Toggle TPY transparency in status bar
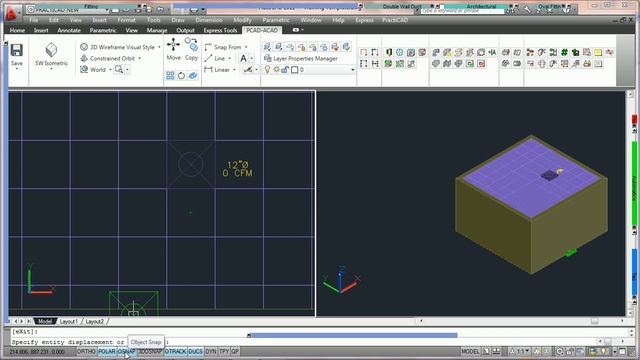Viewport: 640px width, 360px height. tap(224, 351)
